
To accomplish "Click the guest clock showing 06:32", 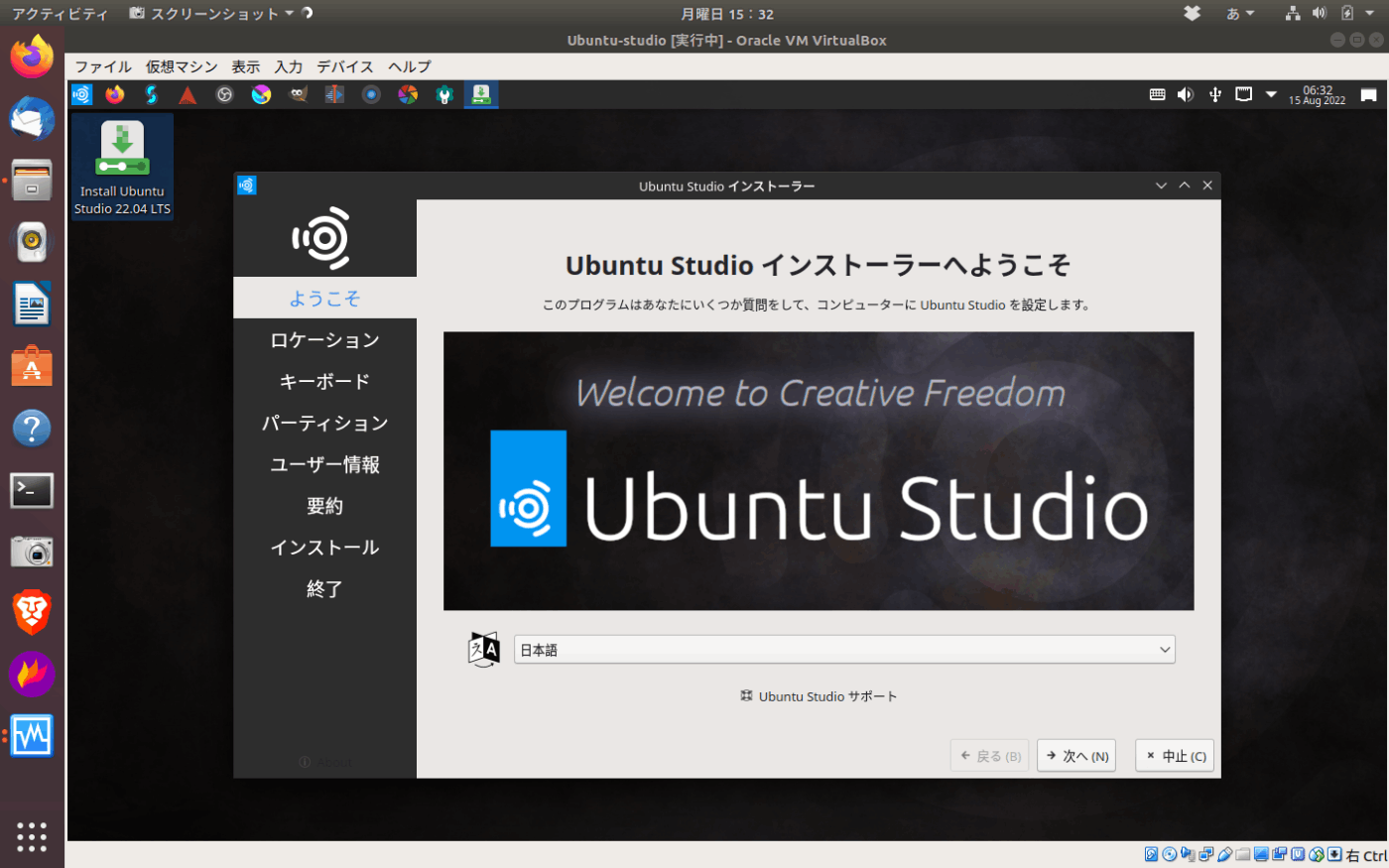I will (x=1317, y=95).
